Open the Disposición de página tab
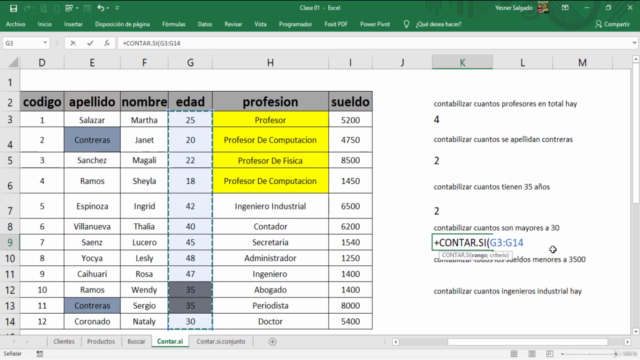The width and height of the screenshot is (640, 360). click(122, 24)
